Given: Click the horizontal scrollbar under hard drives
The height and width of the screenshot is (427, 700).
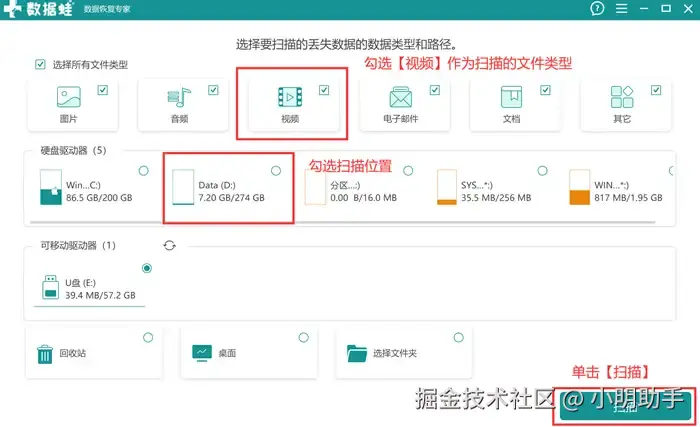Looking at the screenshot, I should pyautogui.click(x=342, y=222).
